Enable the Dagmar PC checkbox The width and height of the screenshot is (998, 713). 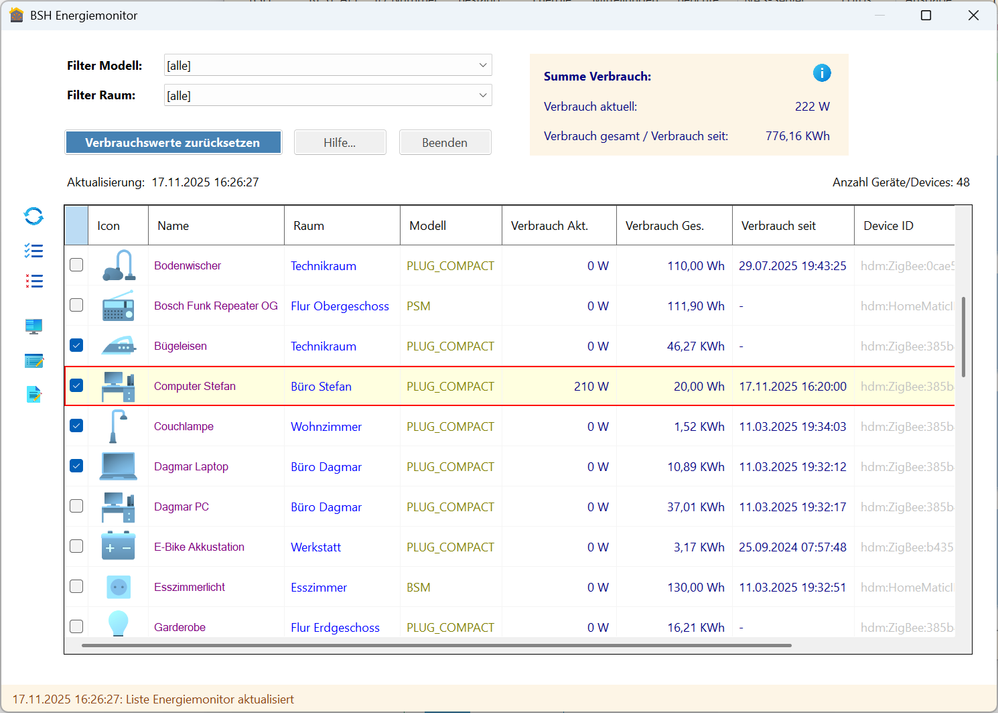76,506
